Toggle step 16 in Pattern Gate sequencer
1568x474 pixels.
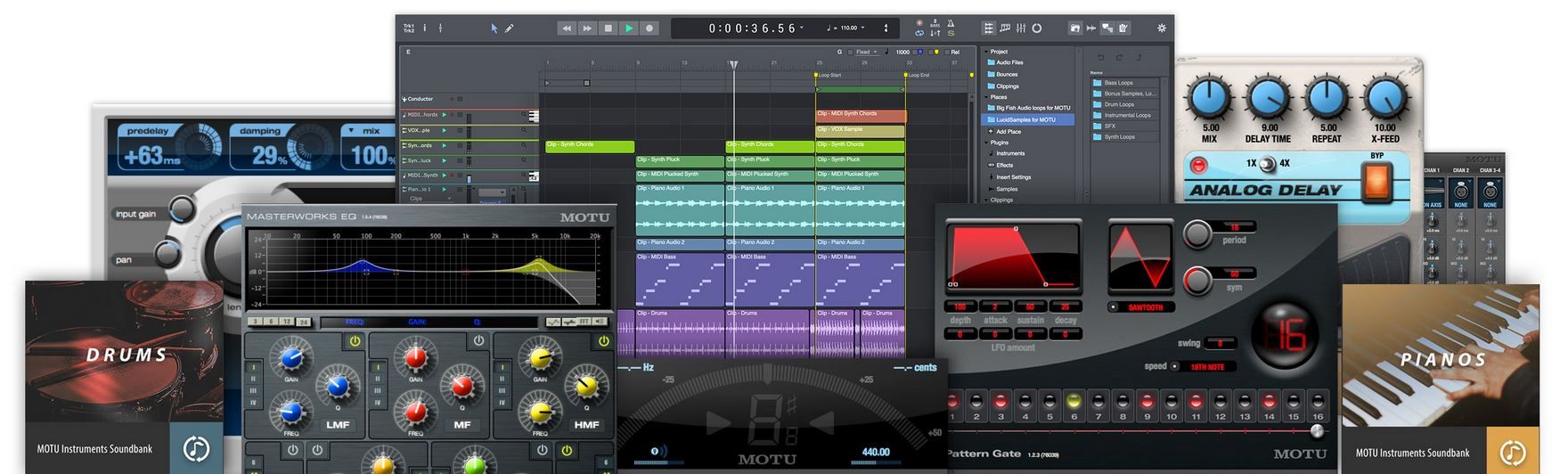[1318, 402]
